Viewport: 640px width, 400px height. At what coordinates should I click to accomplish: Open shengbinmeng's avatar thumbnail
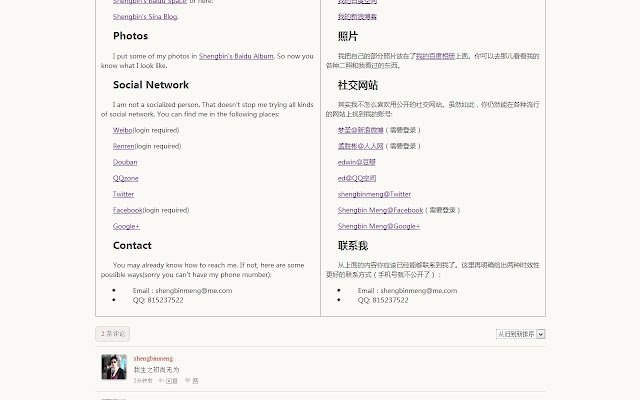point(114,367)
